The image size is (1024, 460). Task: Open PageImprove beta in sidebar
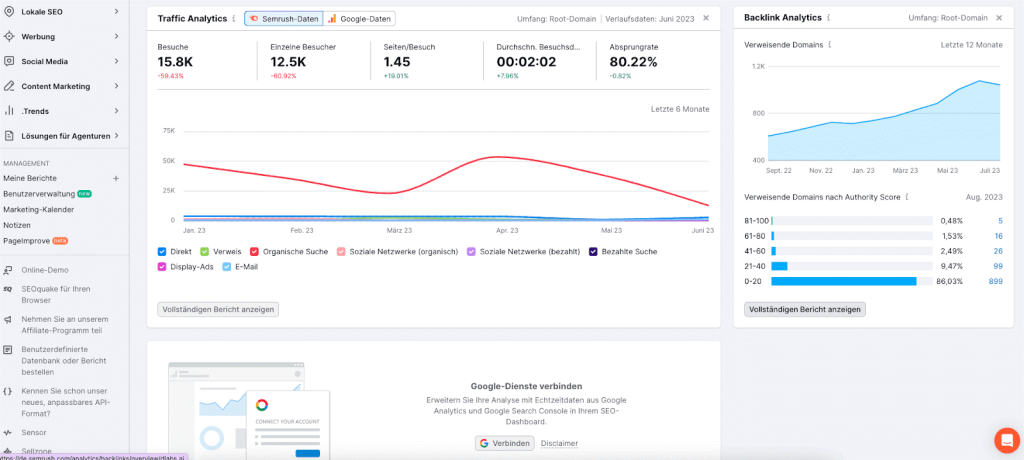click(x=27, y=241)
